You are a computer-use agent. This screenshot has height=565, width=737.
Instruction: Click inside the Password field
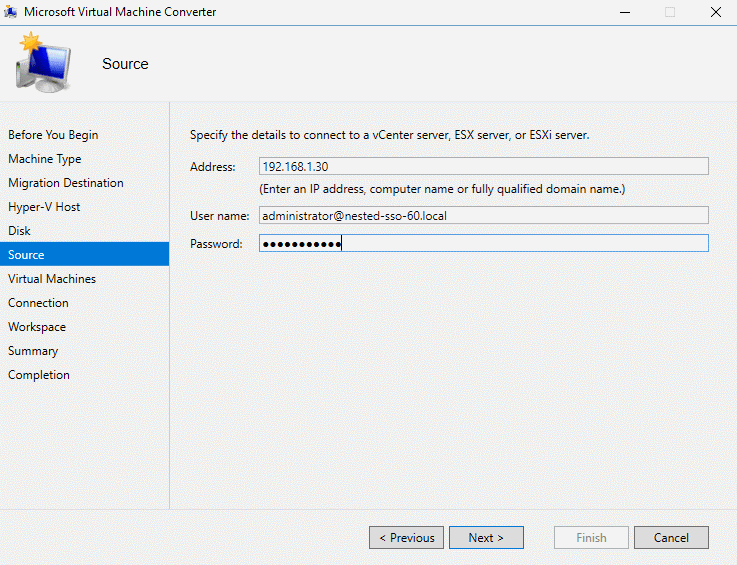coord(484,243)
